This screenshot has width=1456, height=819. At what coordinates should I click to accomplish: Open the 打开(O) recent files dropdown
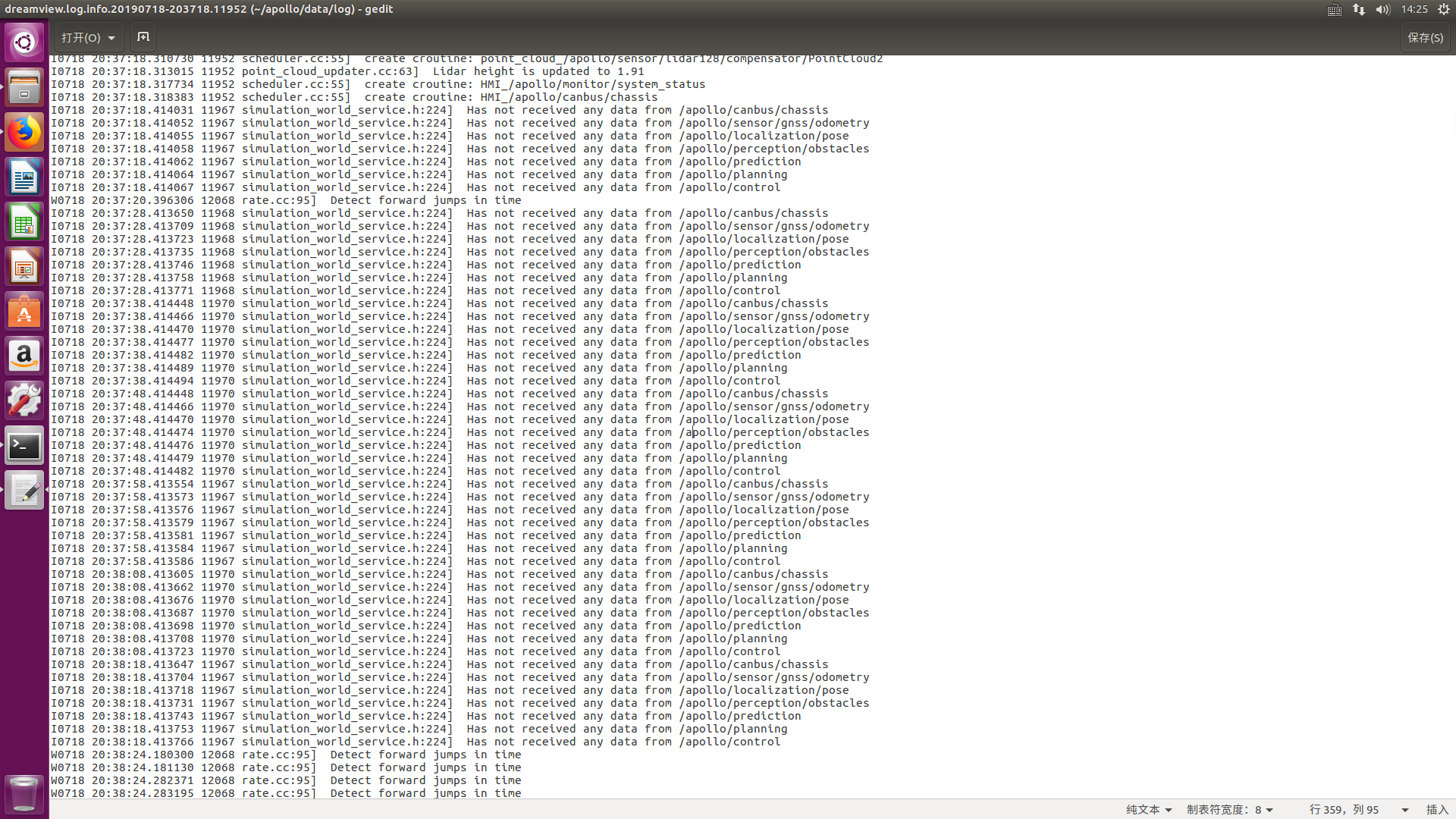coord(88,37)
